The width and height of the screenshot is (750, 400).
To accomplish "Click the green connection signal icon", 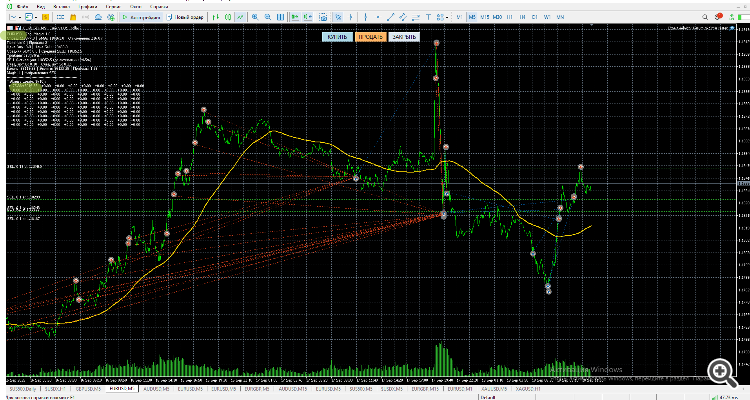I will click(731, 17).
